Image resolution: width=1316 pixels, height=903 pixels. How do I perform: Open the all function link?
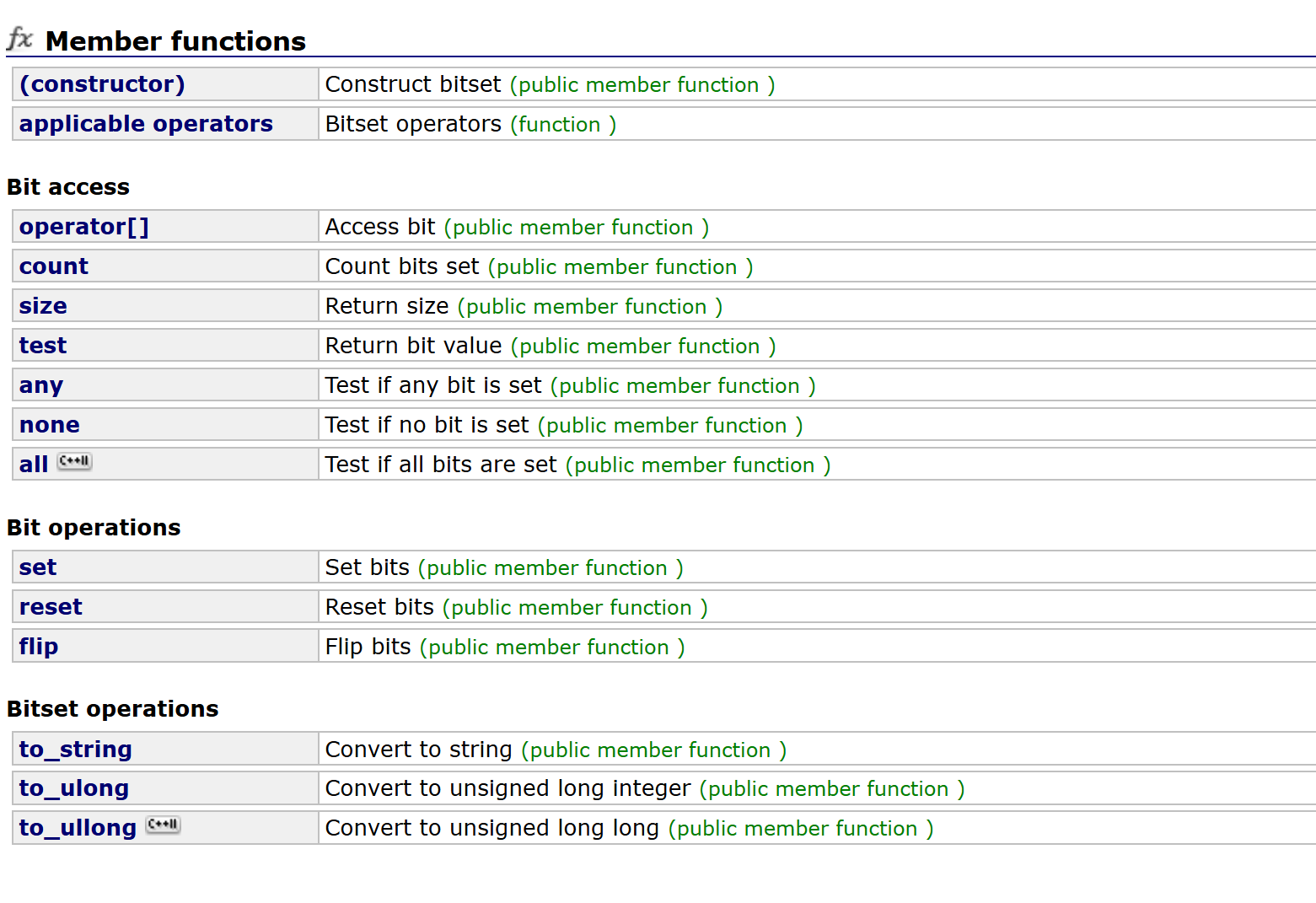pyautogui.click(x=34, y=465)
